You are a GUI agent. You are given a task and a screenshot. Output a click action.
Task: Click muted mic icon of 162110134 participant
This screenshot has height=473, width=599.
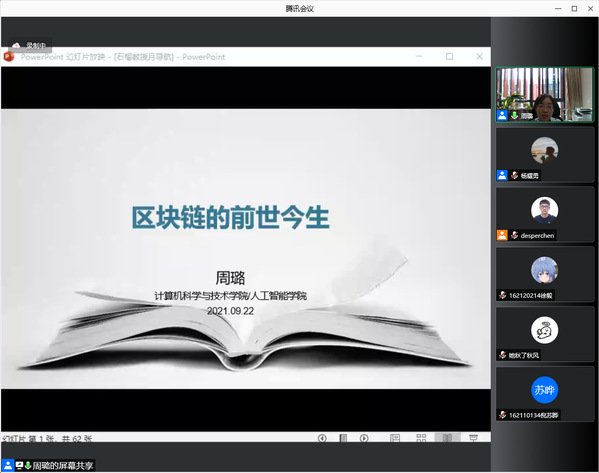pos(502,415)
